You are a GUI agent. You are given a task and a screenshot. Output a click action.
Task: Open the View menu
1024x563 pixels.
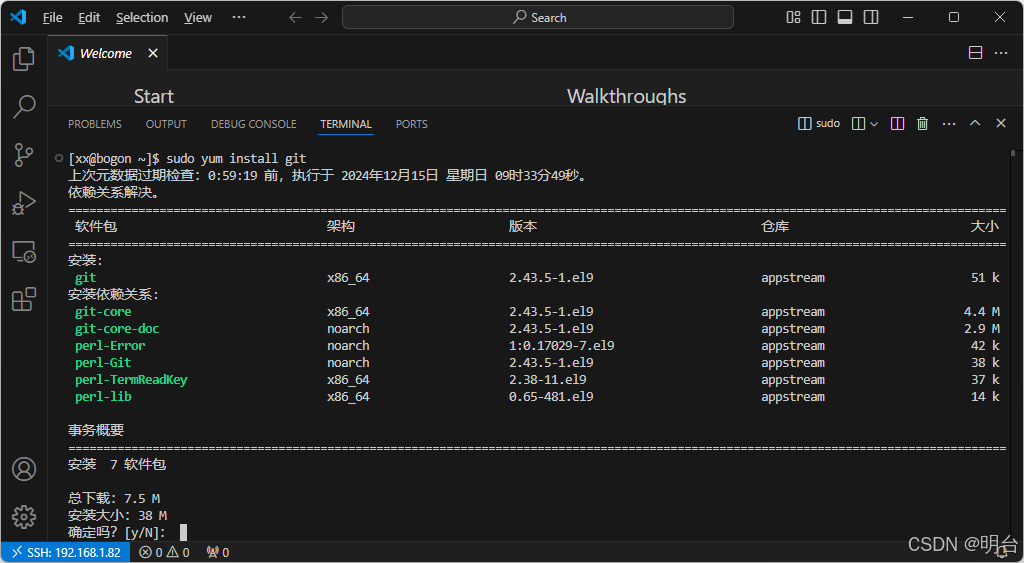point(197,18)
